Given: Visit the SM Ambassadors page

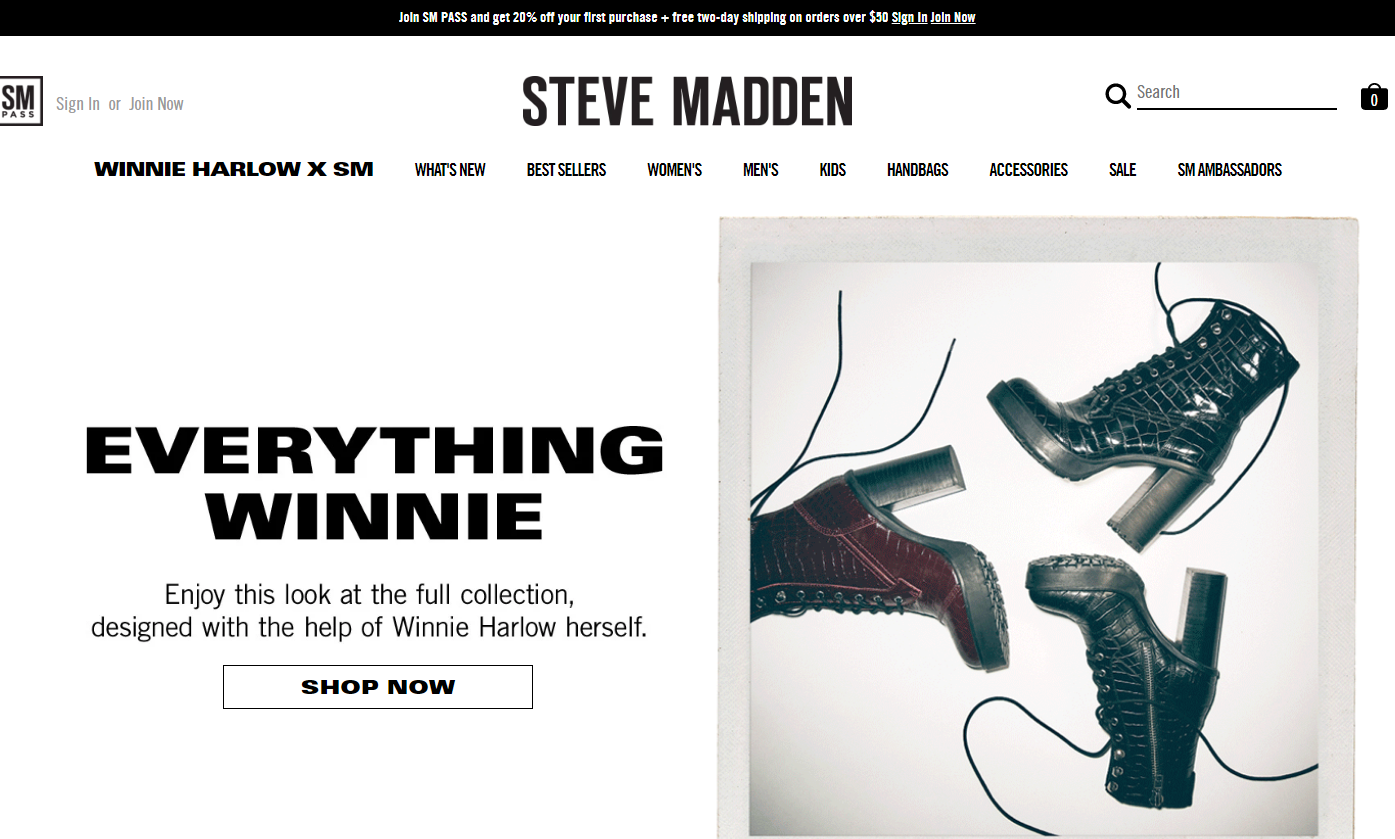Looking at the screenshot, I should click(x=1229, y=170).
